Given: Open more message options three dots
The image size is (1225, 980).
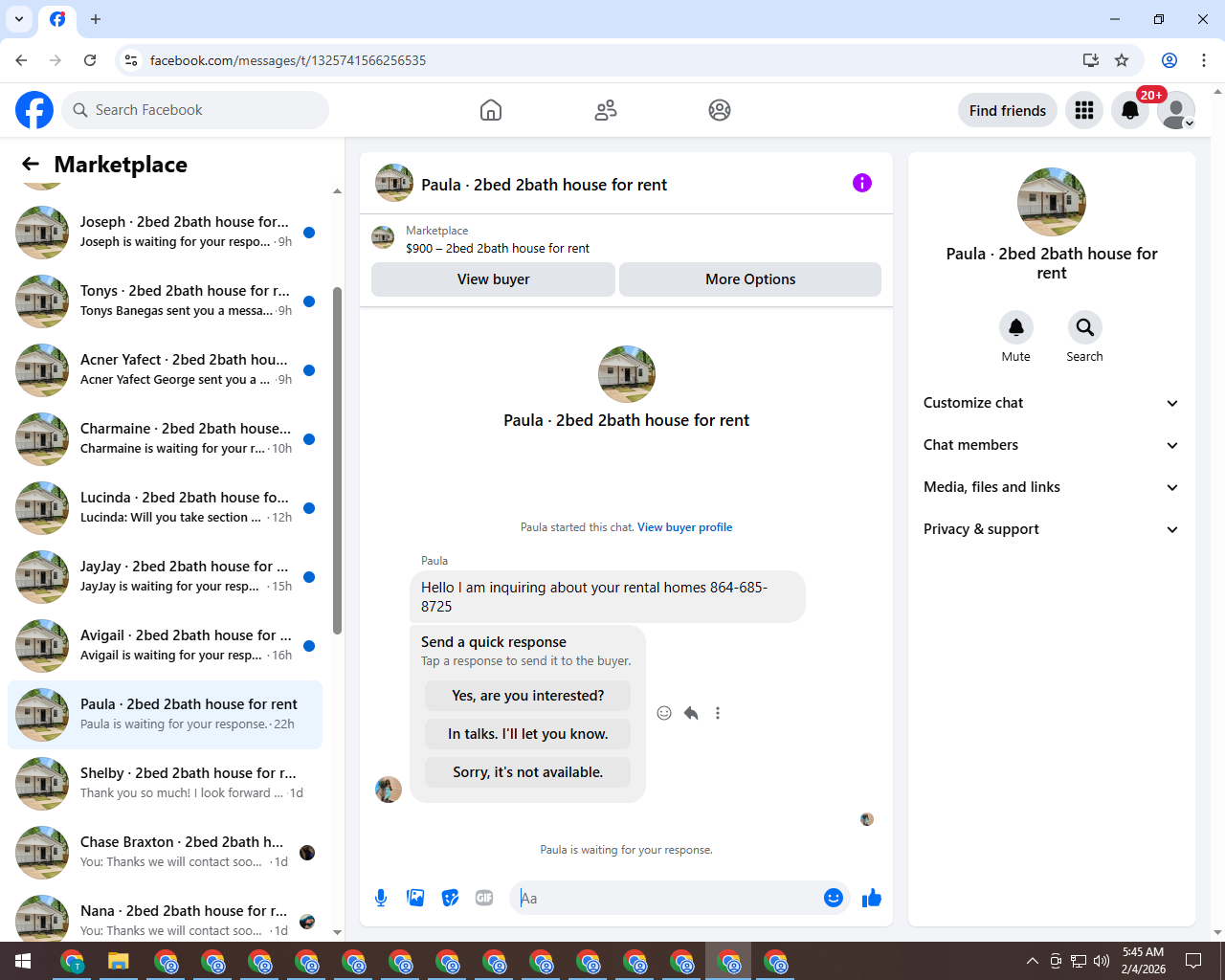Looking at the screenshot, I should click(718, 713).
